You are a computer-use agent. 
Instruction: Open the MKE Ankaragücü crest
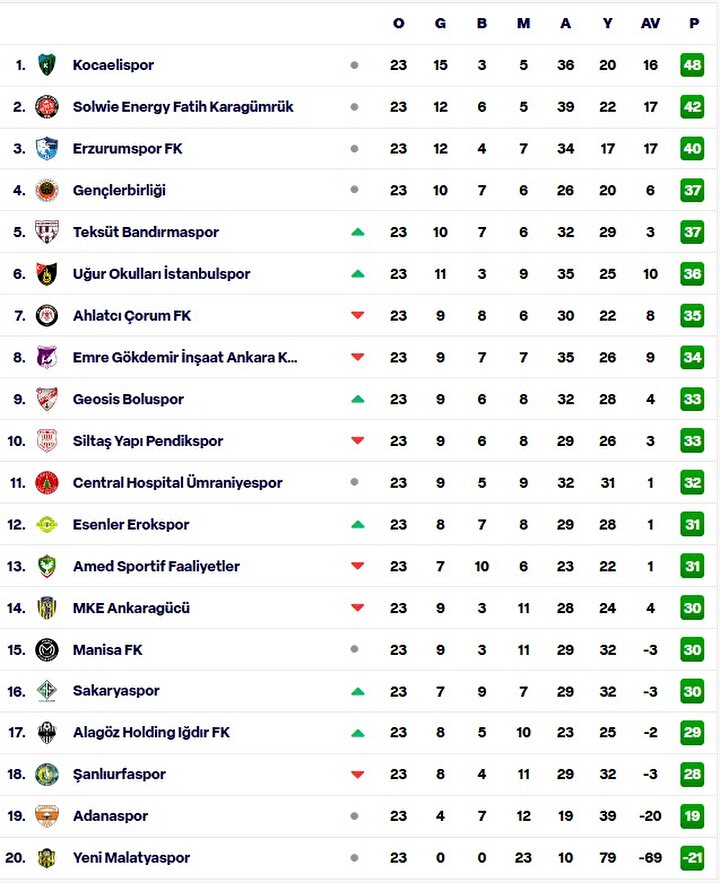click(47, 608)
